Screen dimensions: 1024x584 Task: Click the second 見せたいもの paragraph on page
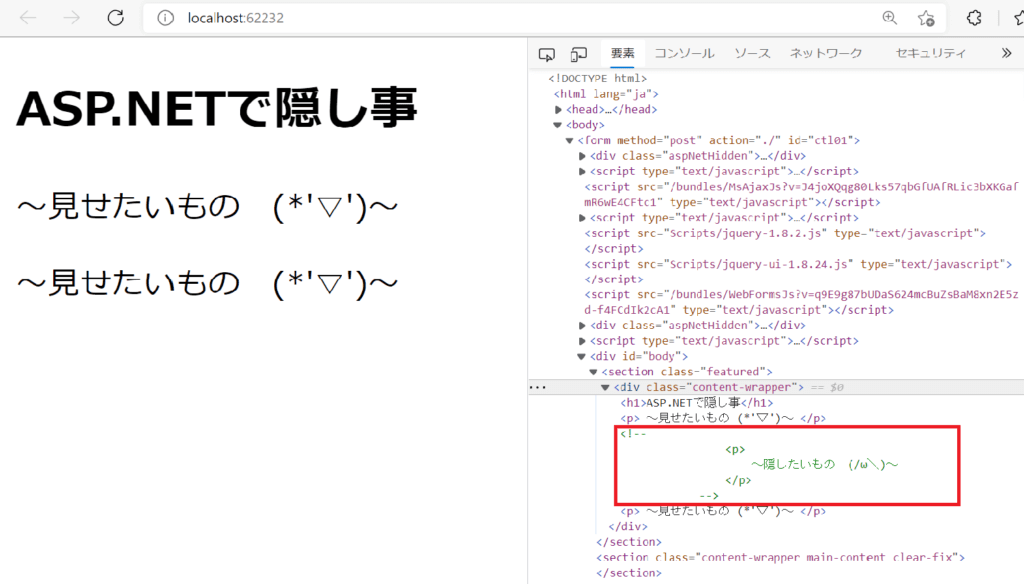208,284
